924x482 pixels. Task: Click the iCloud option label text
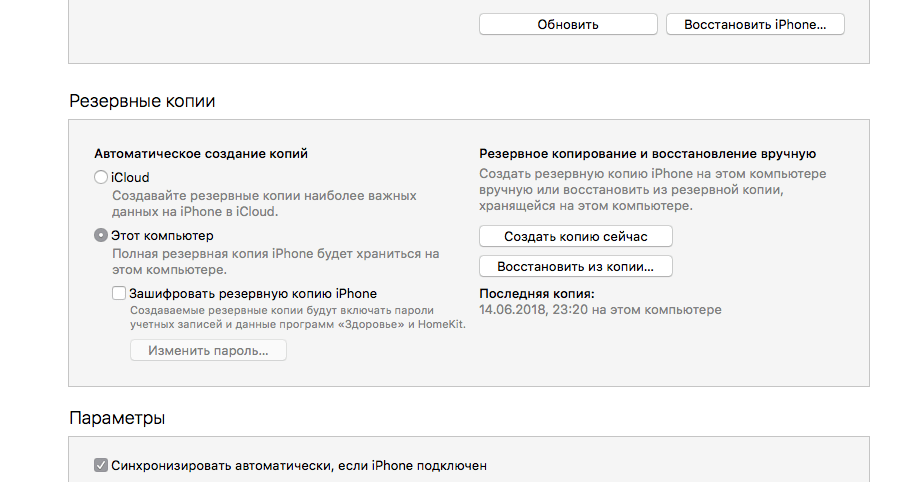coord(130,177)
